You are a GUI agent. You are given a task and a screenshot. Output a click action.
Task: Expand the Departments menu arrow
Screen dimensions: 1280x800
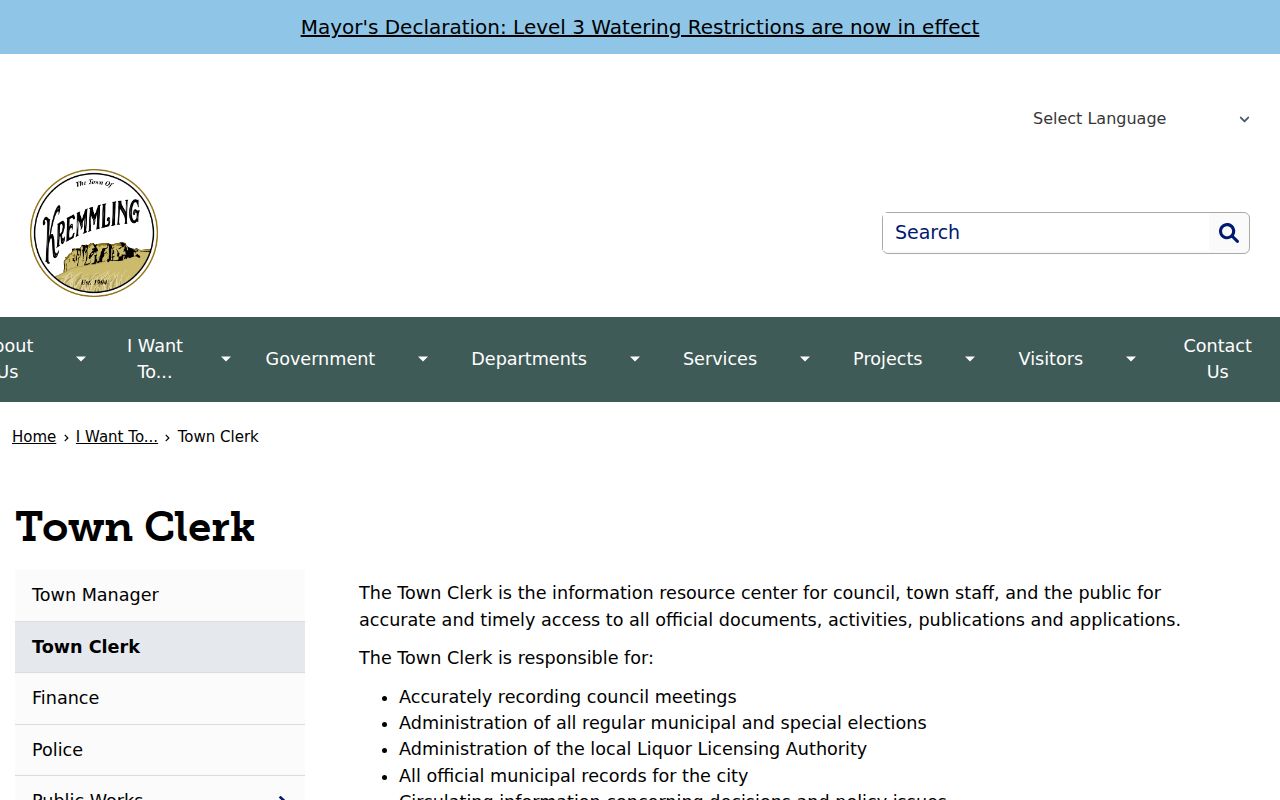pos(635,359)
